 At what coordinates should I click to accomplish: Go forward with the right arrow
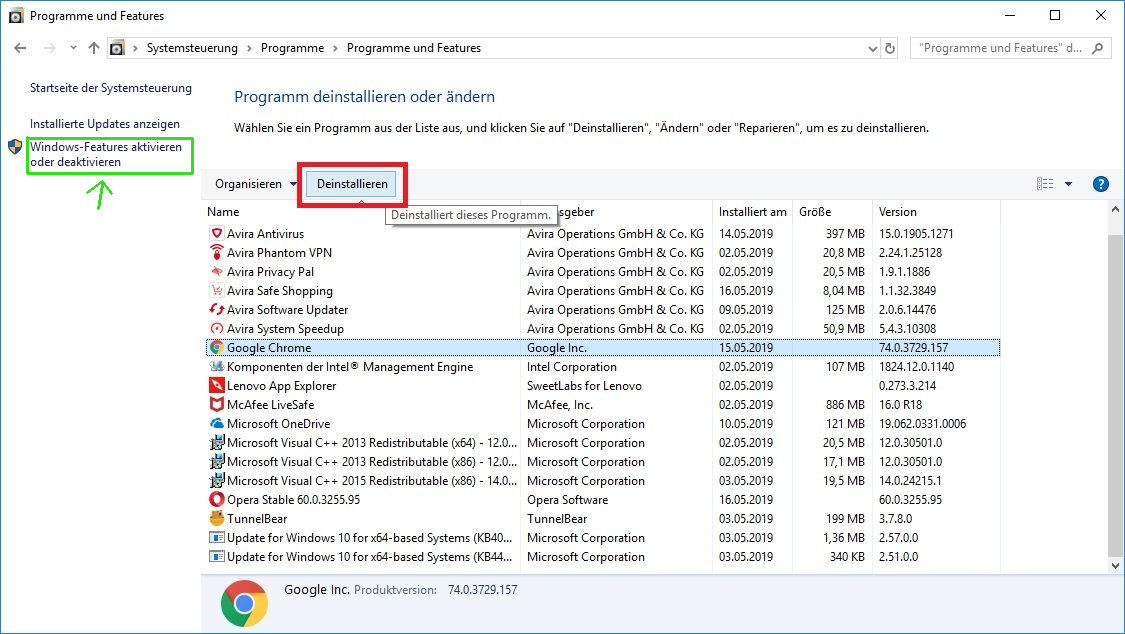click(x=50, y=48)
